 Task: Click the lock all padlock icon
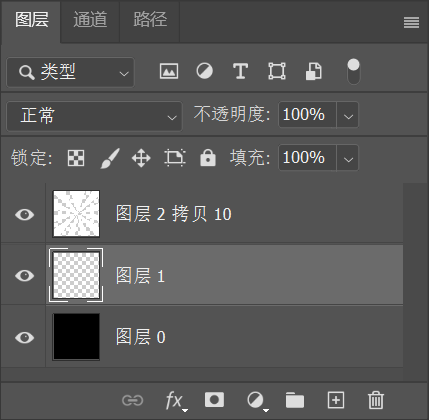click(208, 157)
